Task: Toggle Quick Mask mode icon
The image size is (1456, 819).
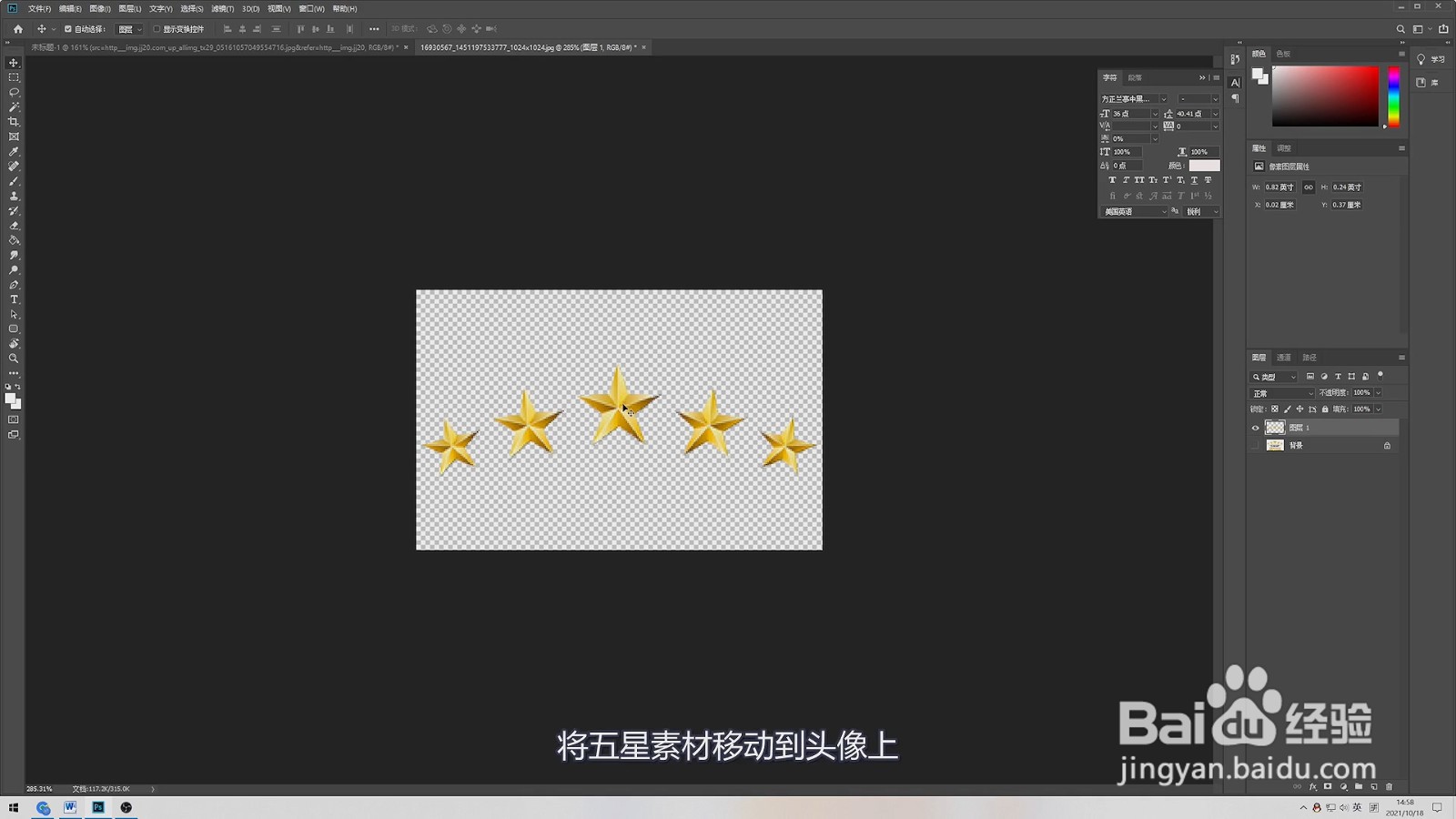Action: coord(14,420)
